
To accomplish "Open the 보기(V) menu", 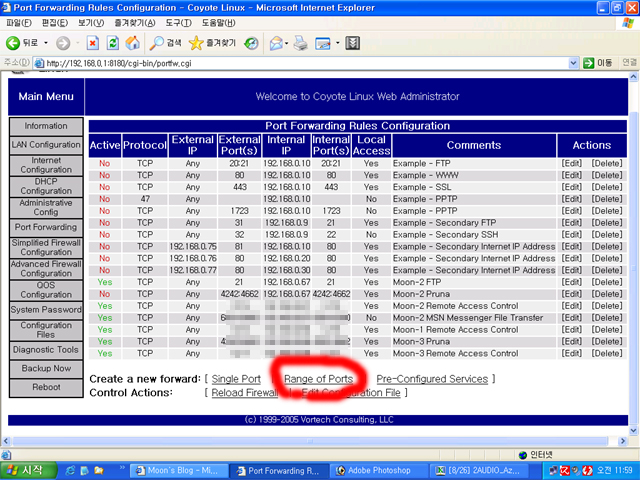I will pyautogui.click(x=91, y=23).
